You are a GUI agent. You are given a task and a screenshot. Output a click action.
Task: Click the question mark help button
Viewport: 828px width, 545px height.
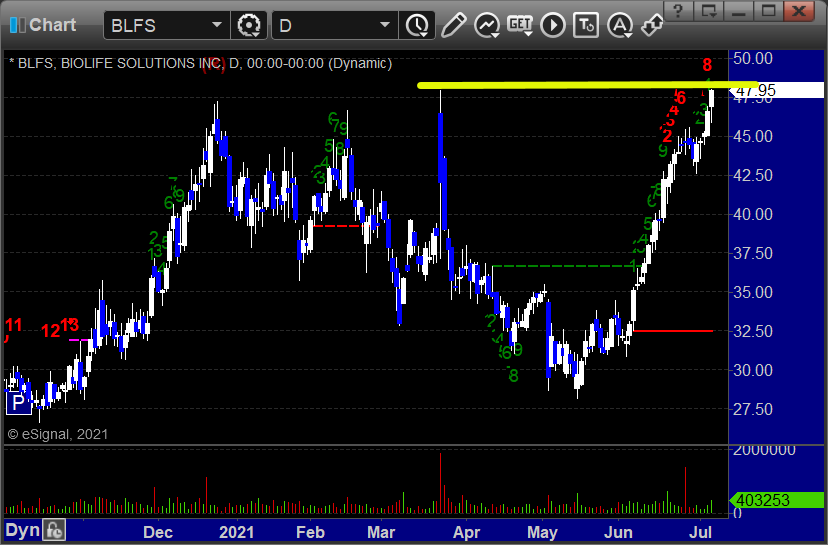coord(679,11)
